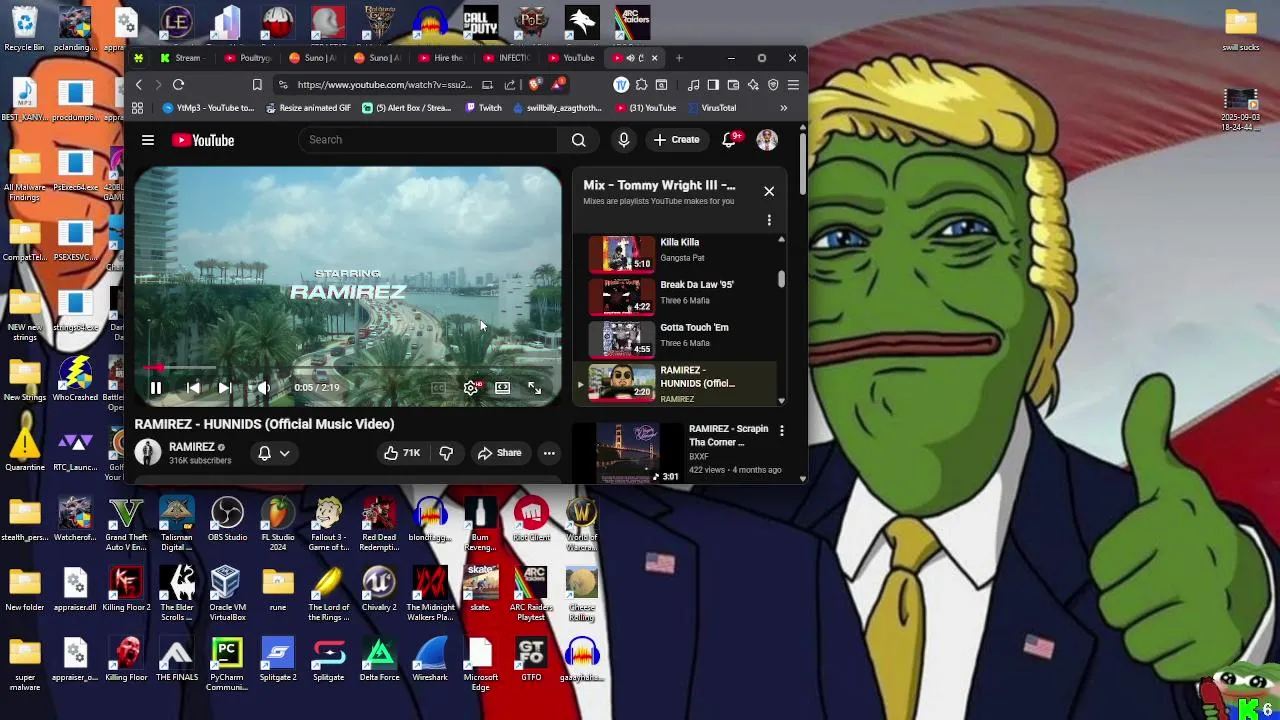Show hidden bookmarks with the chevron
The height and width of the screenshot is (720, 1280).
pos(784,108)
